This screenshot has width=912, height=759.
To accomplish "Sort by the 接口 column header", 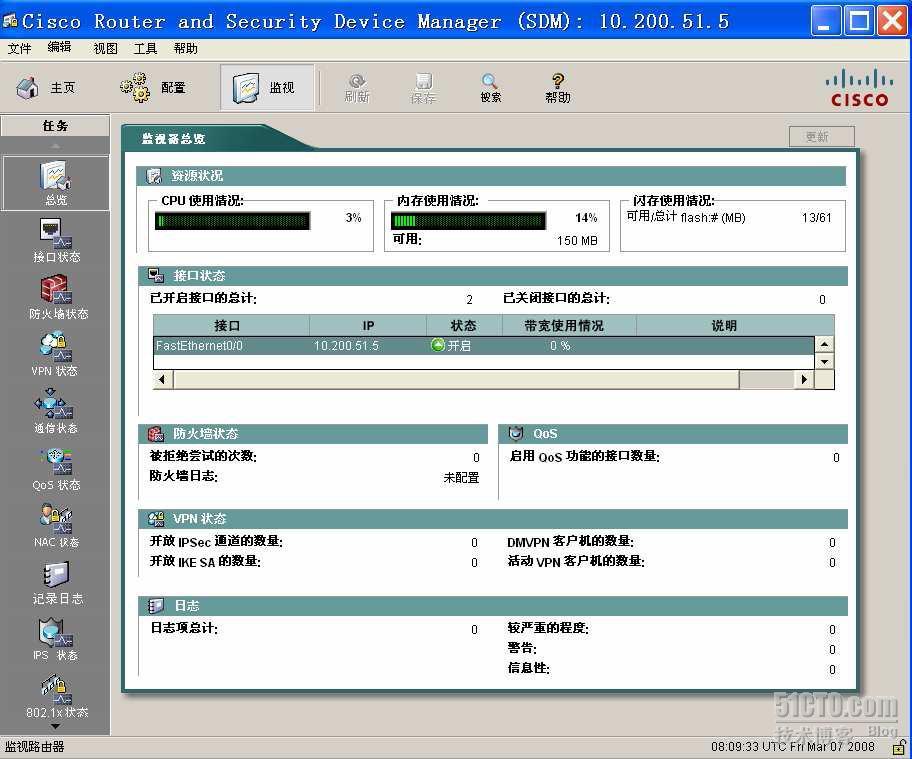I will coord(231,325).
